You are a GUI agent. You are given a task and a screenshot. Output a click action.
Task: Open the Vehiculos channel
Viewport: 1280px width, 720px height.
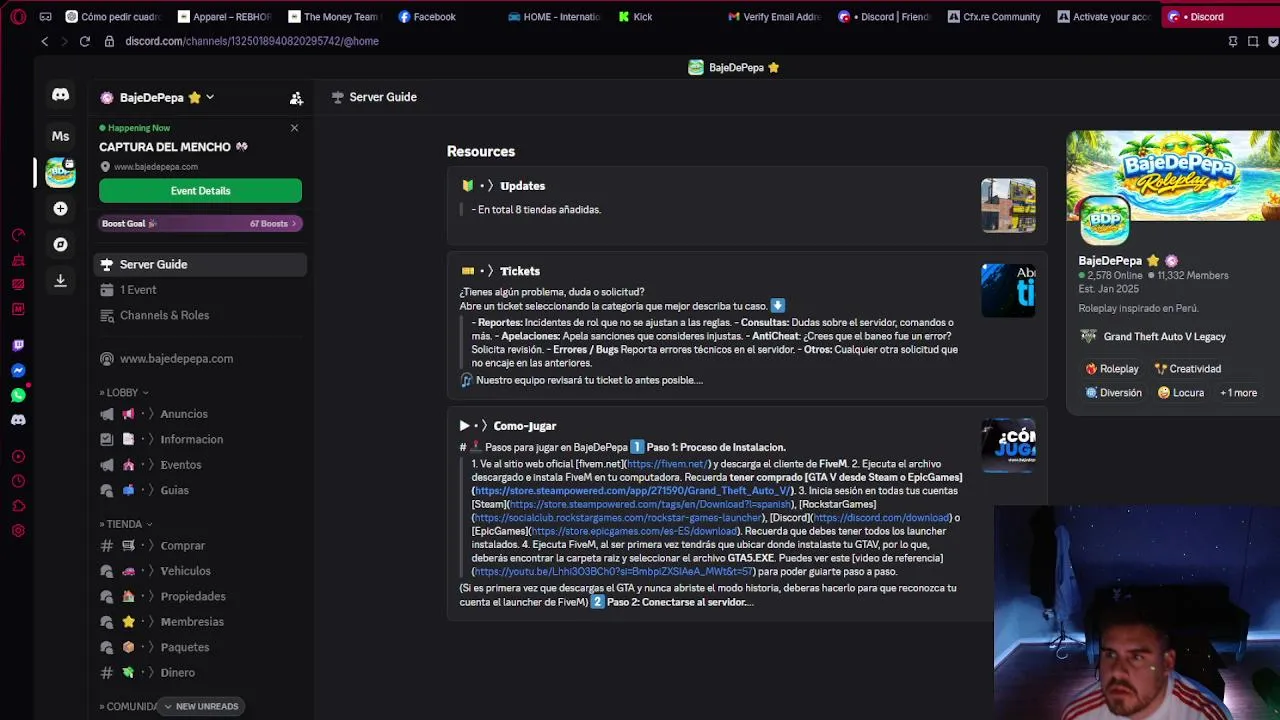click(x=200, y=571)
